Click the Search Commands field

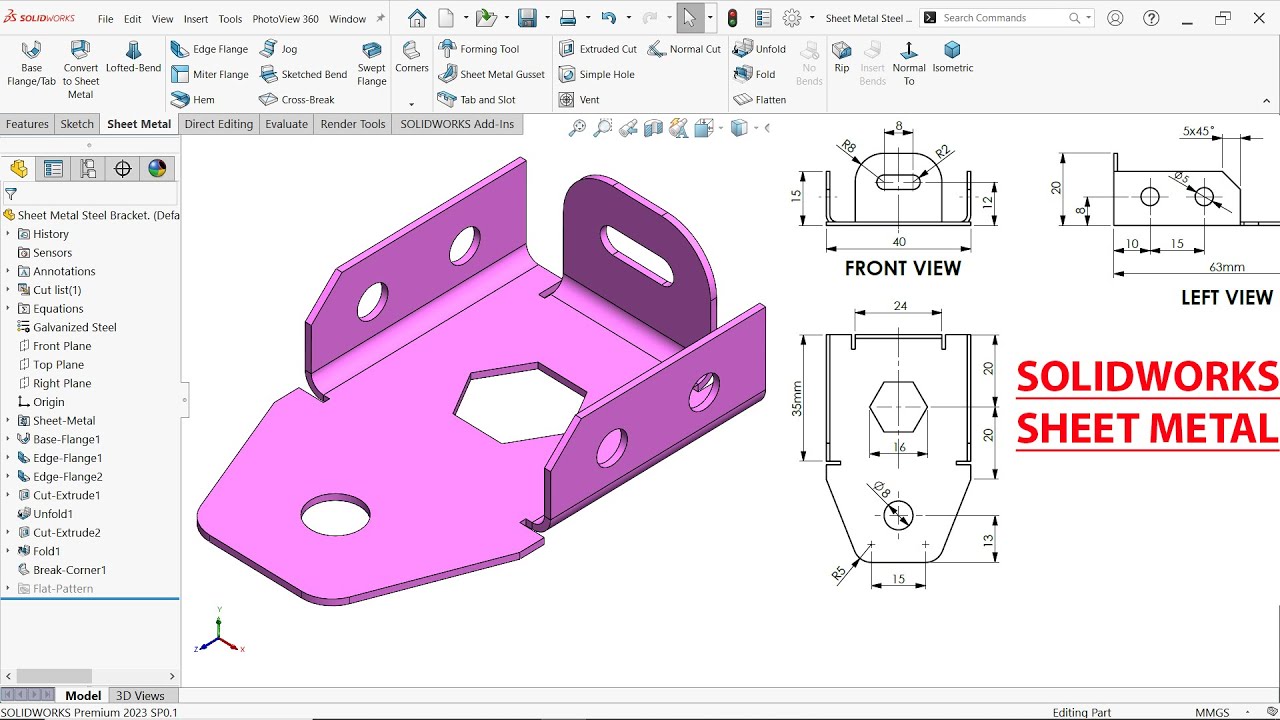click(x=1007, y=18)
